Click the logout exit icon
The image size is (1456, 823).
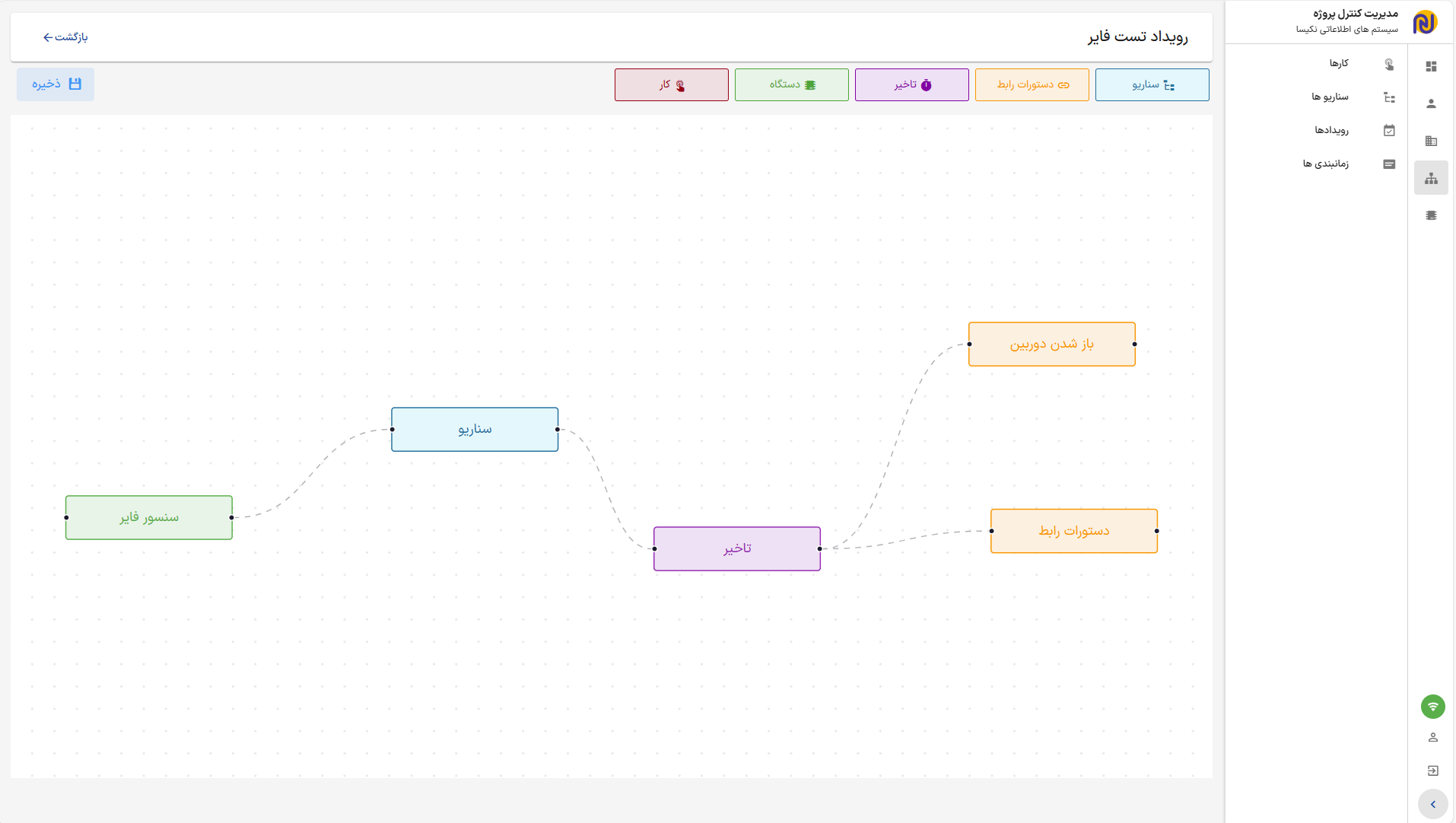[1432, 771]
